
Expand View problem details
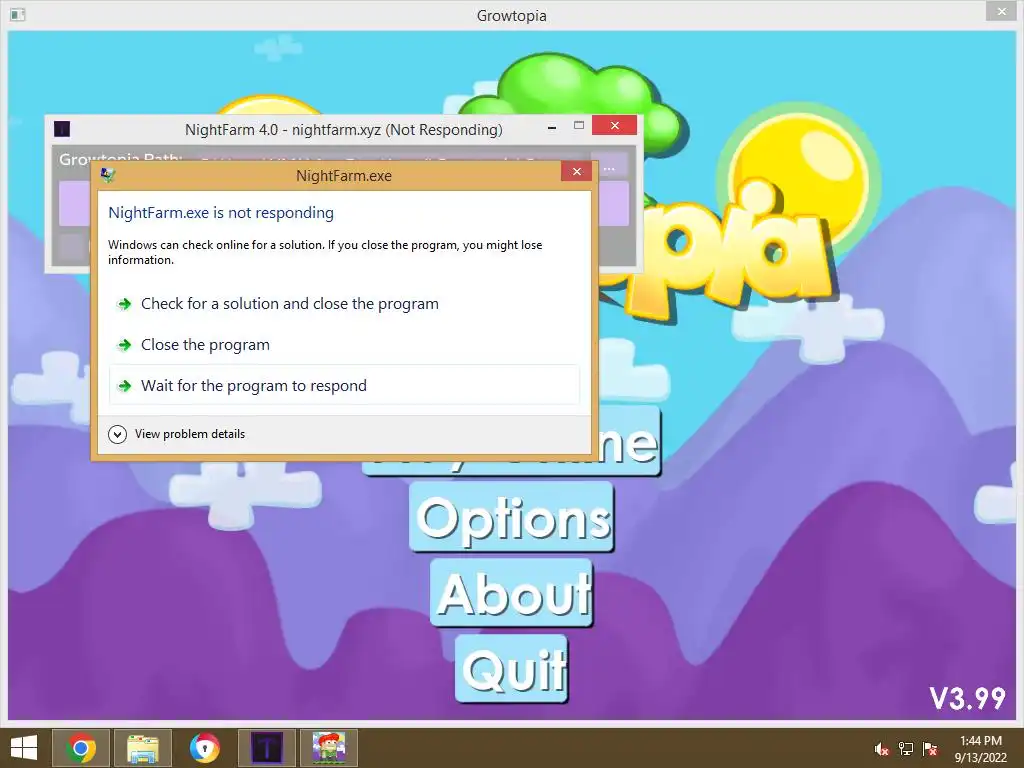pyautogui.click(x=177, y=434)
